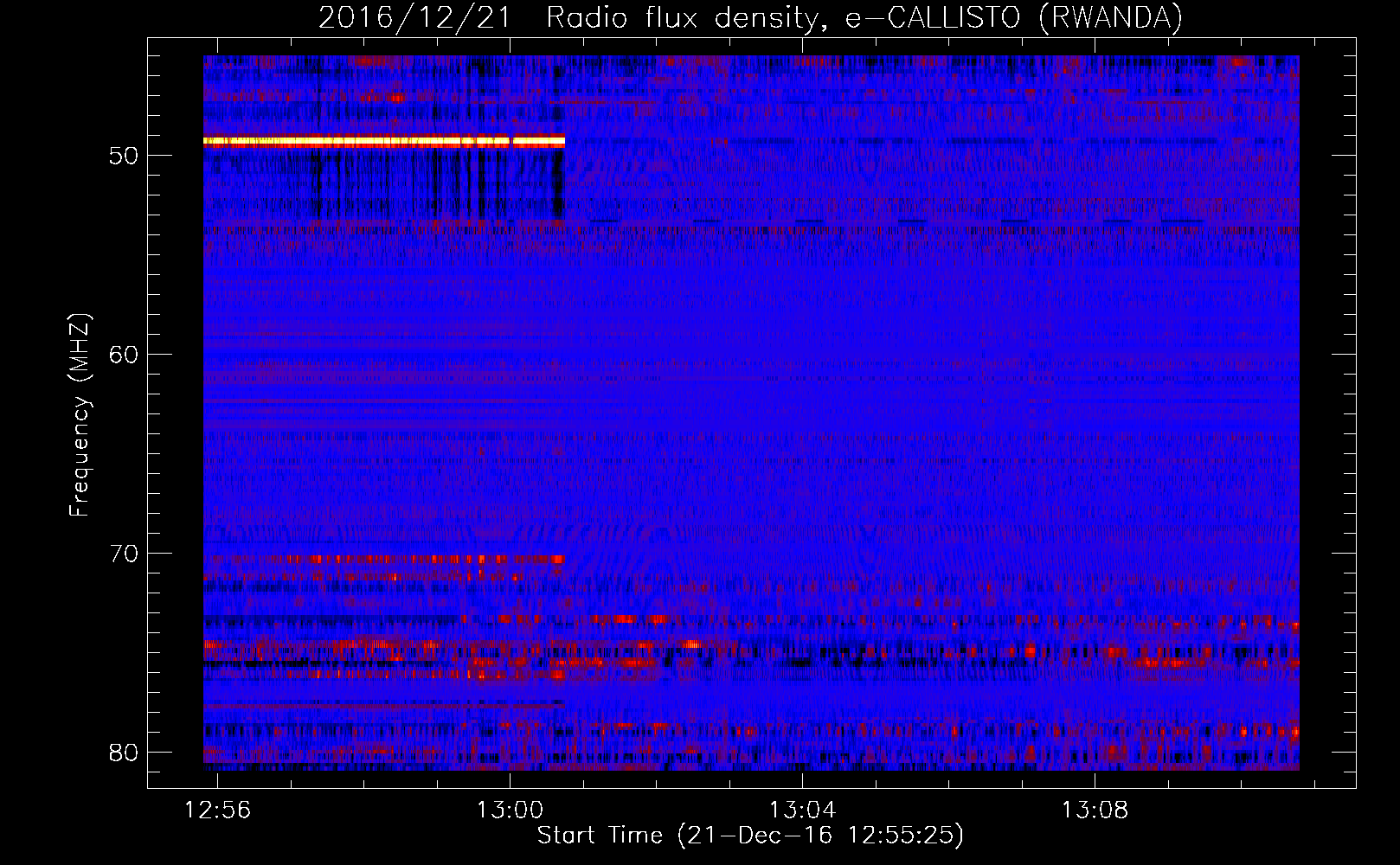The height and width of the screenshot is (865, 1400).
Task: Select the 13:04 time tick label
Action: coord(803,810)
